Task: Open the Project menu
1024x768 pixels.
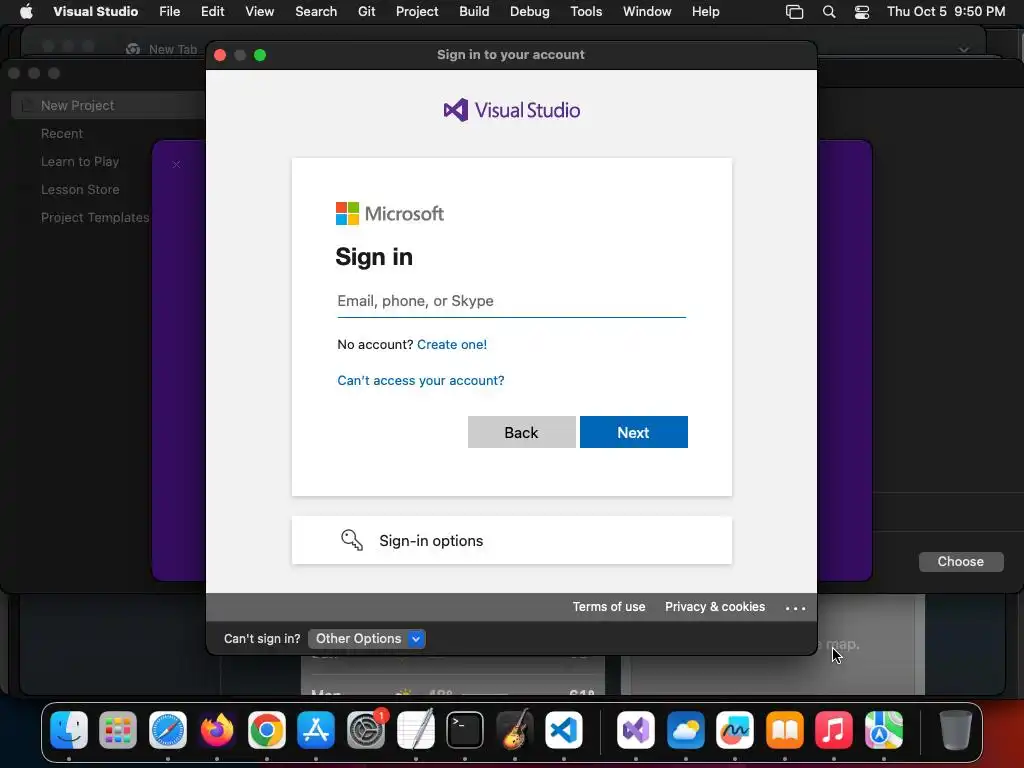Action: (x=417, y=12)
